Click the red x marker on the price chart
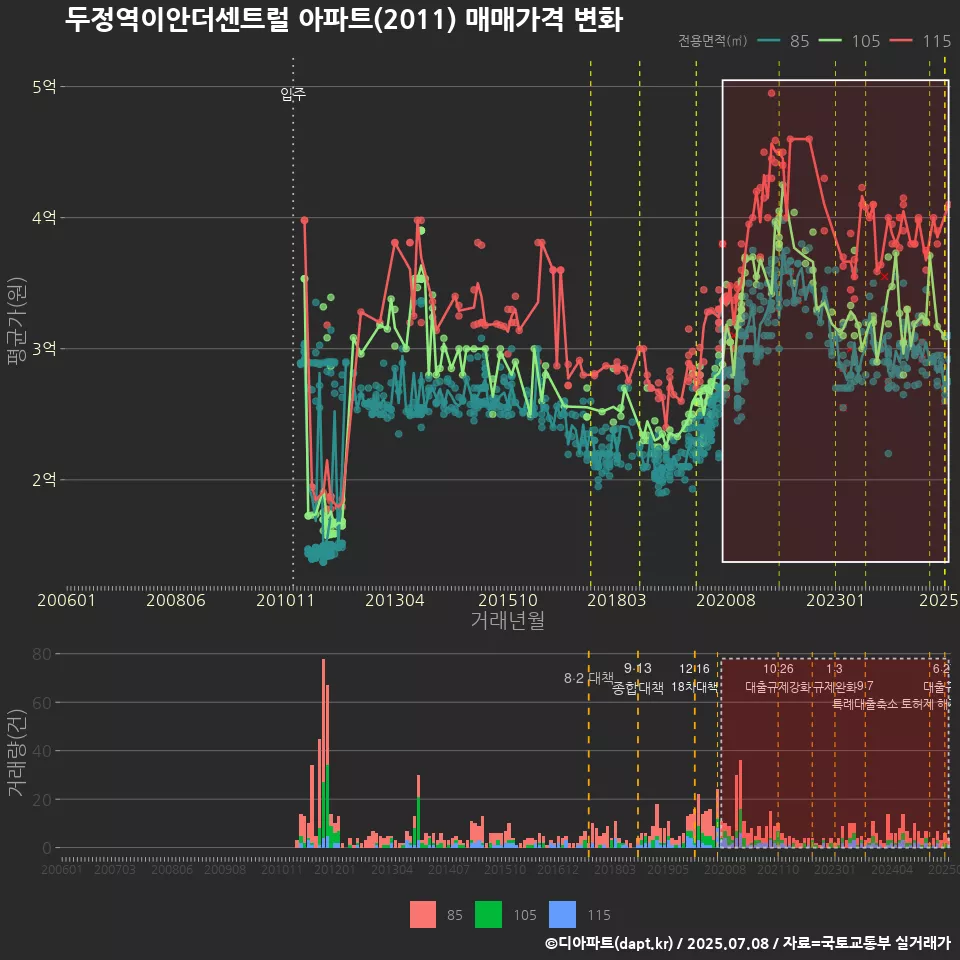The width and height of the screenshot is (960, 960). point(884,277)
